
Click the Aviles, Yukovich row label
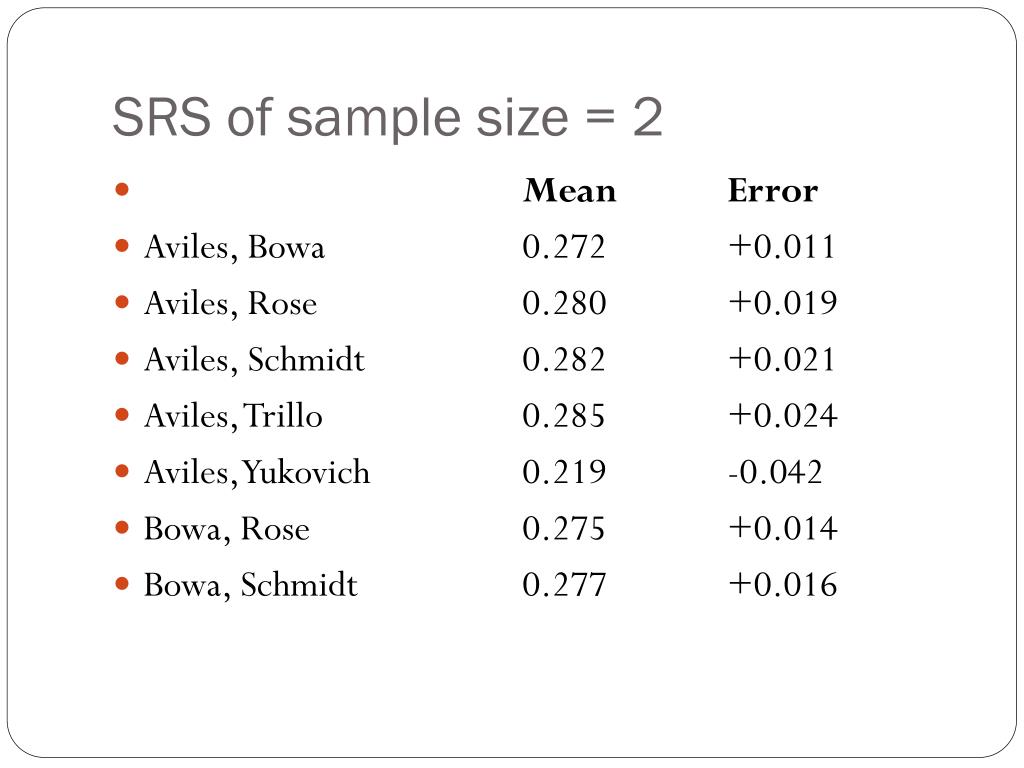tap(257, 472)
